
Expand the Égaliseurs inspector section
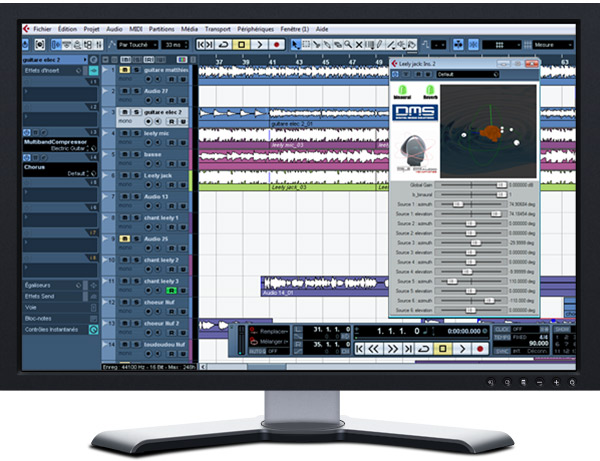point(61,285)
